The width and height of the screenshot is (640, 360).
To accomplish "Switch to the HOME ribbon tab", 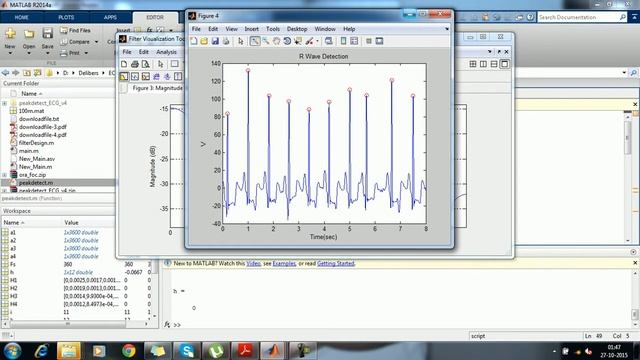I will tap(22, 17).
